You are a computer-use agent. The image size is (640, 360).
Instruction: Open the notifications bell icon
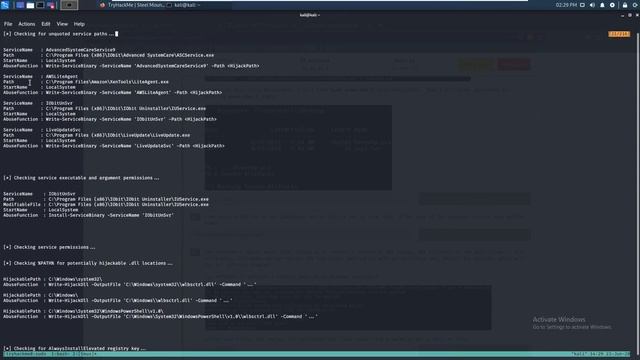[x=602, y=5]
